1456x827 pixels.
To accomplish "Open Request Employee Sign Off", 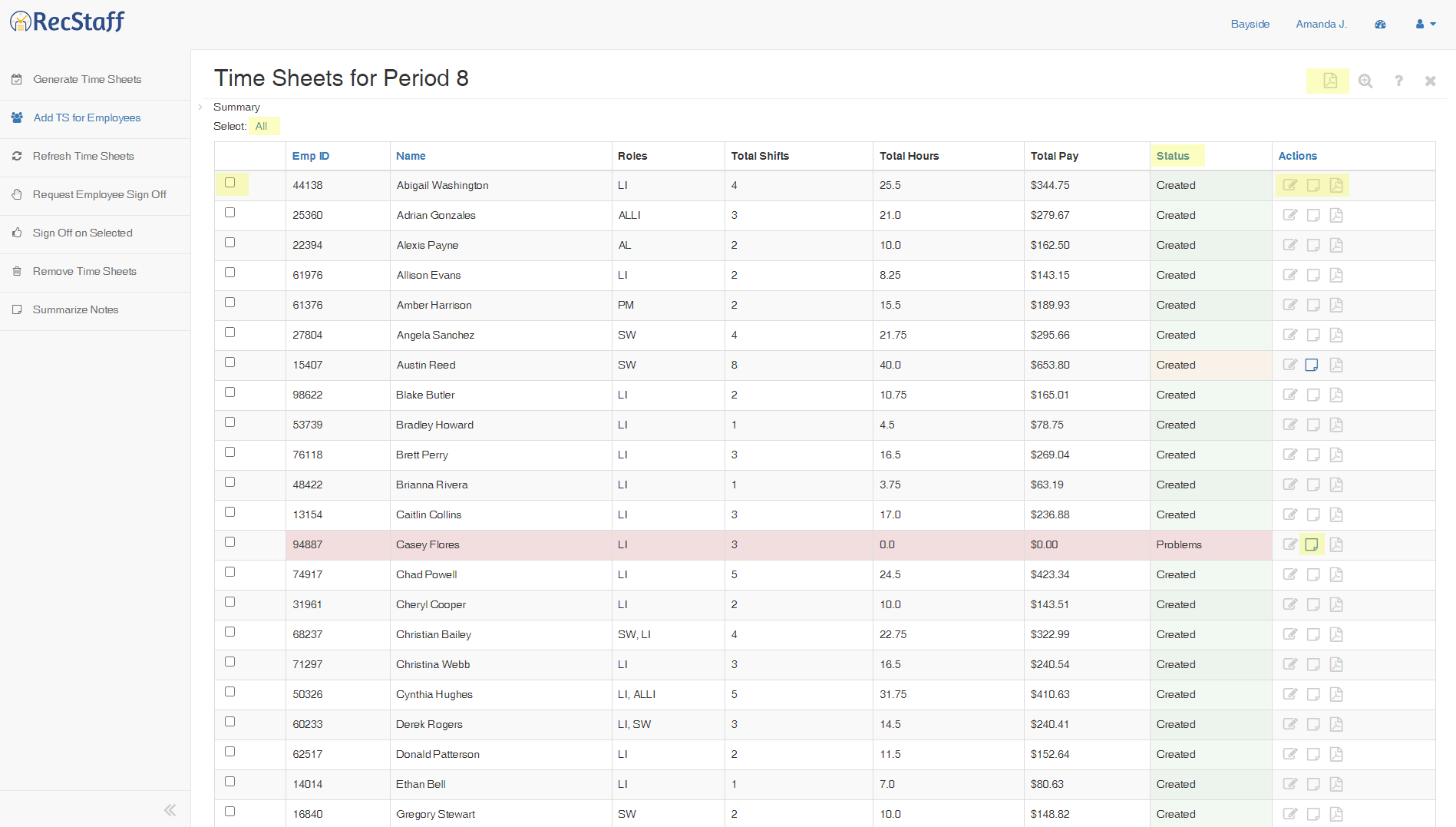I will [x=99, y=194].
